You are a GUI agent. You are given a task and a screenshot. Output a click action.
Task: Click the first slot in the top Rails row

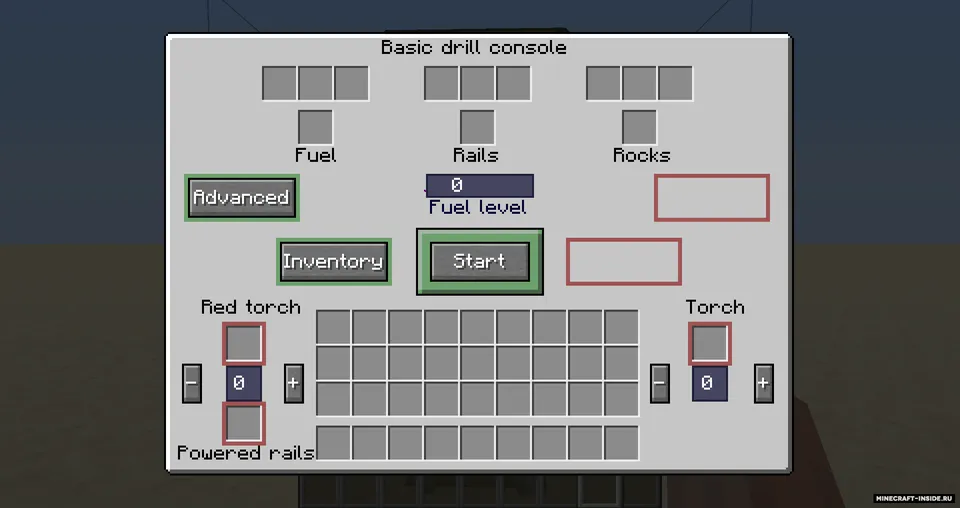(x=441, y=83)
